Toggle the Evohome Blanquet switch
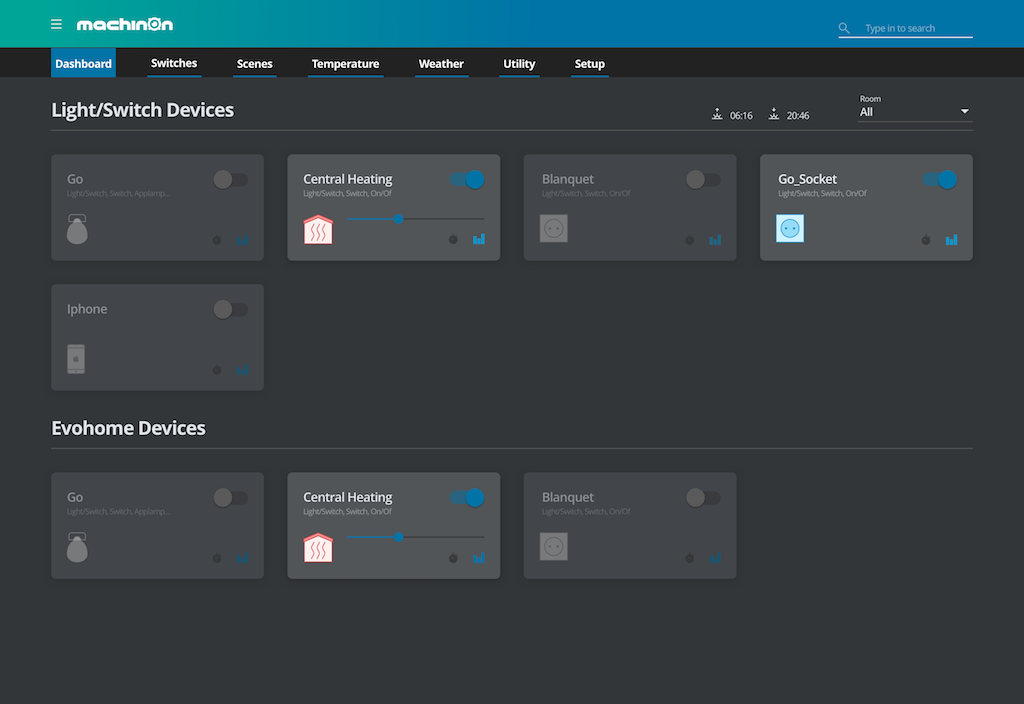Viewport: 1024px width, 704px height. [703, 498]
